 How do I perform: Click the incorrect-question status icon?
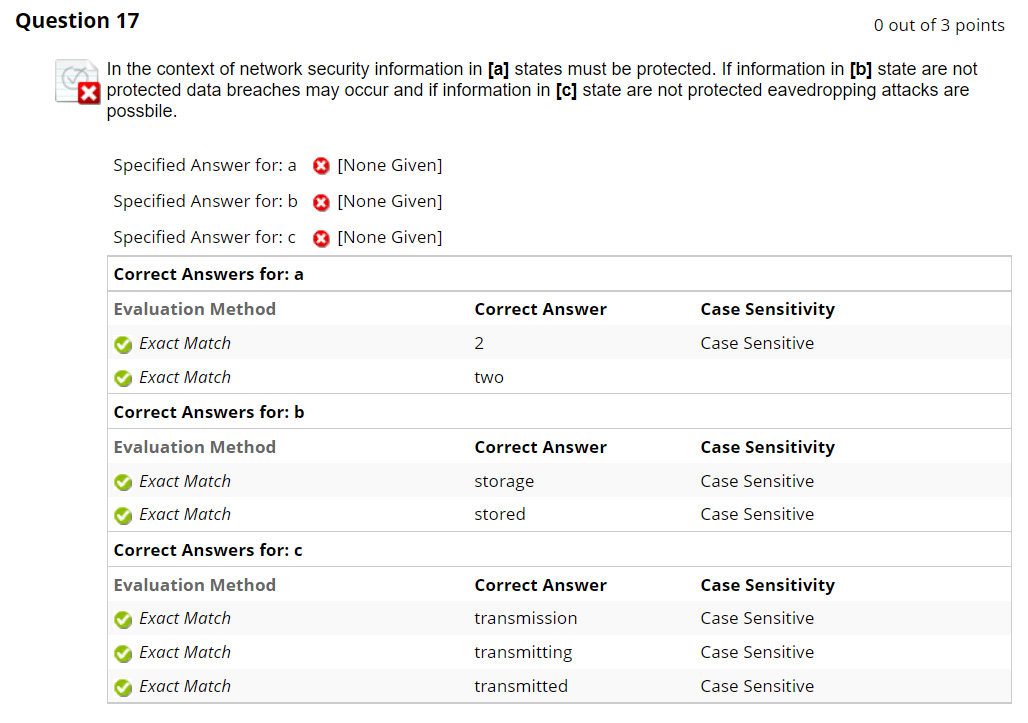[77, 82]
